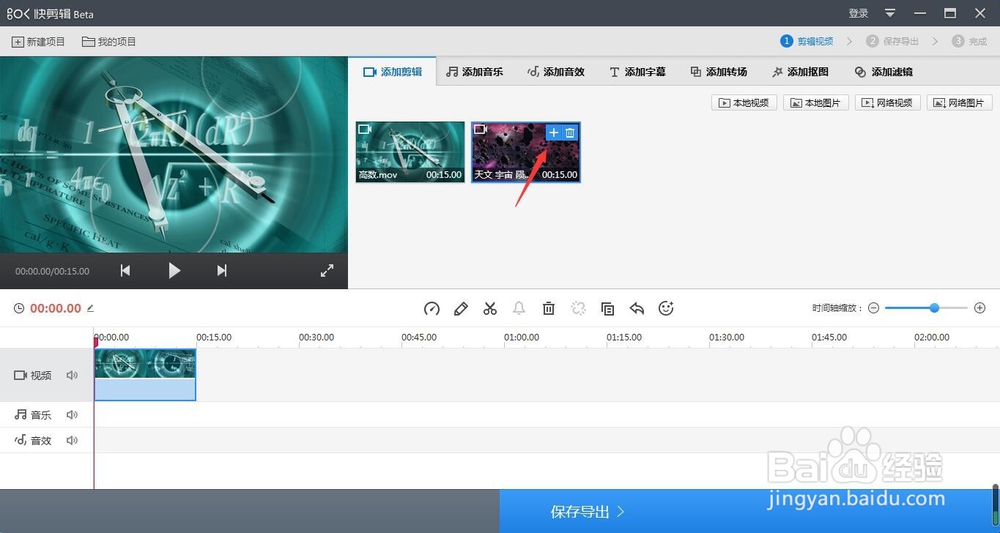The width and height of the screenshot is (1000, 533).
Task: Adjust the 时间轴缩放 slider handle
Action: [x=934, y=308]
